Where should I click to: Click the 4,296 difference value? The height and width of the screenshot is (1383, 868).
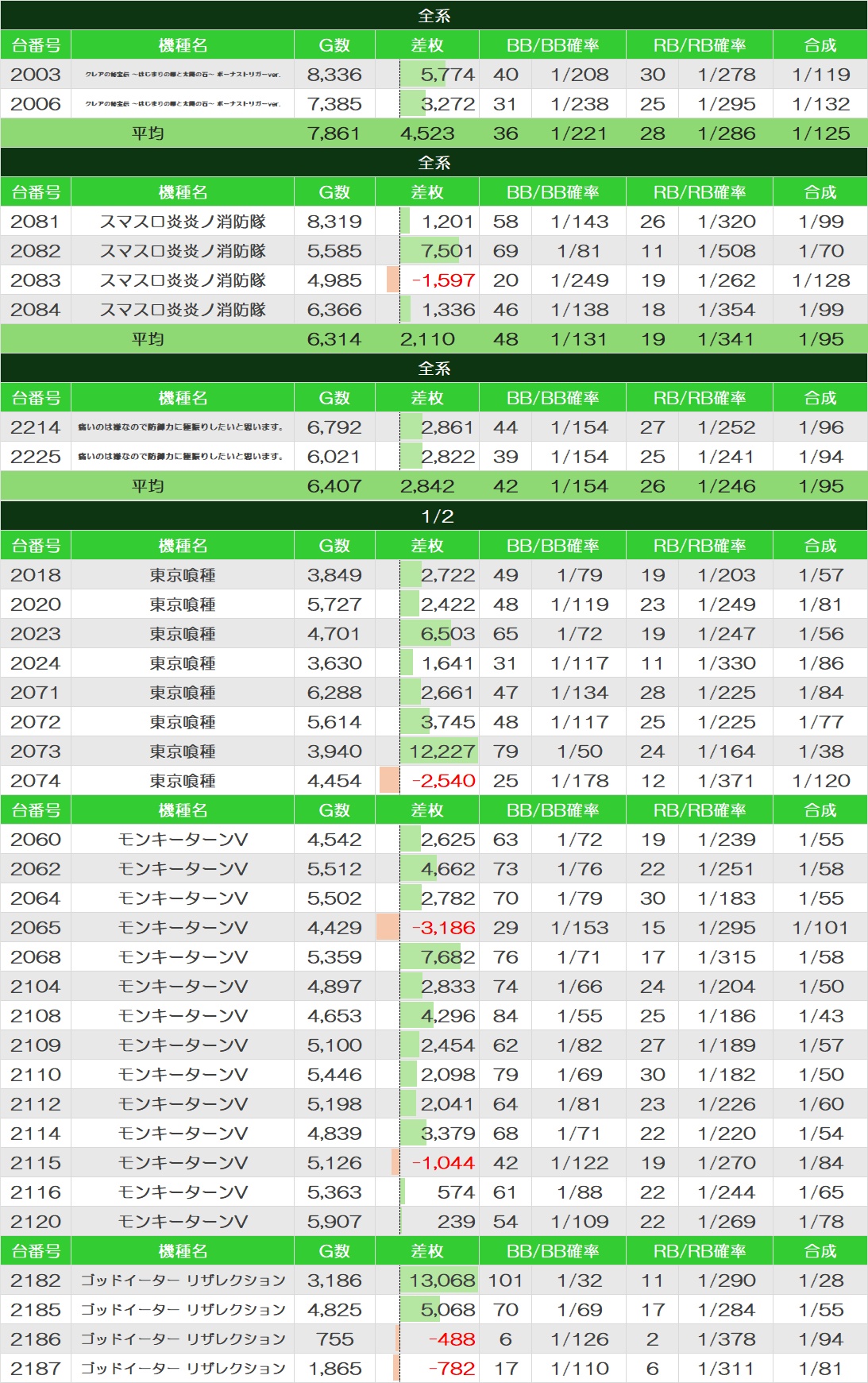tap(448, 1016)
